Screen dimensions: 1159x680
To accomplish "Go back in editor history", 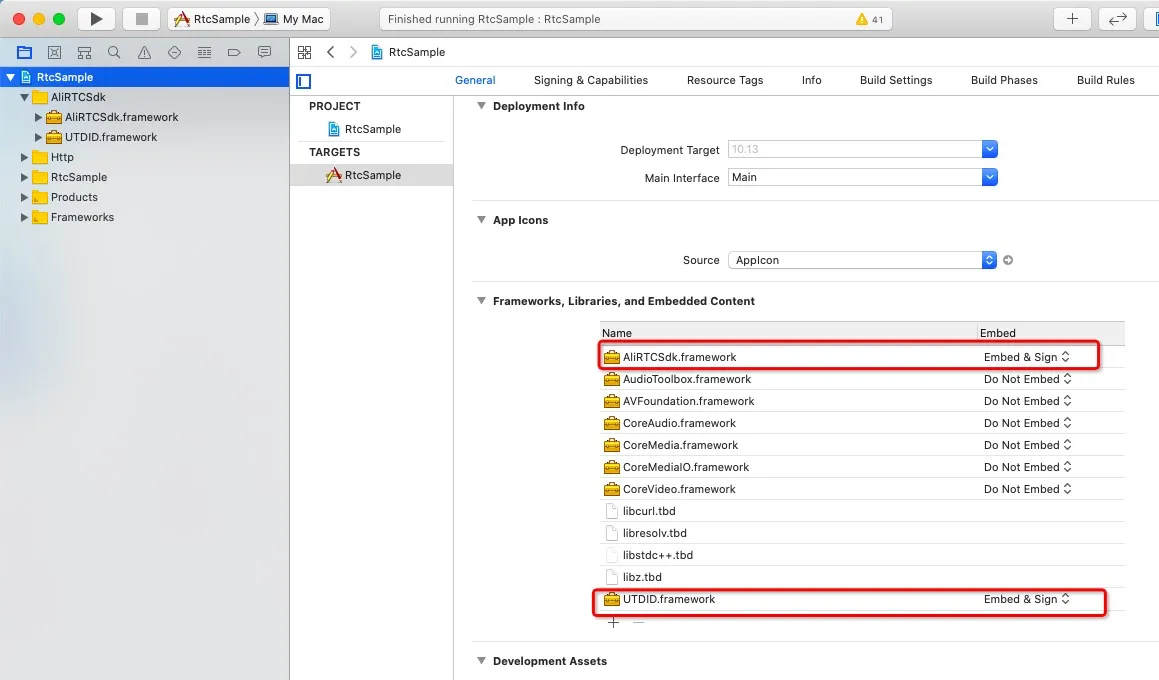I will click(330, 52).
